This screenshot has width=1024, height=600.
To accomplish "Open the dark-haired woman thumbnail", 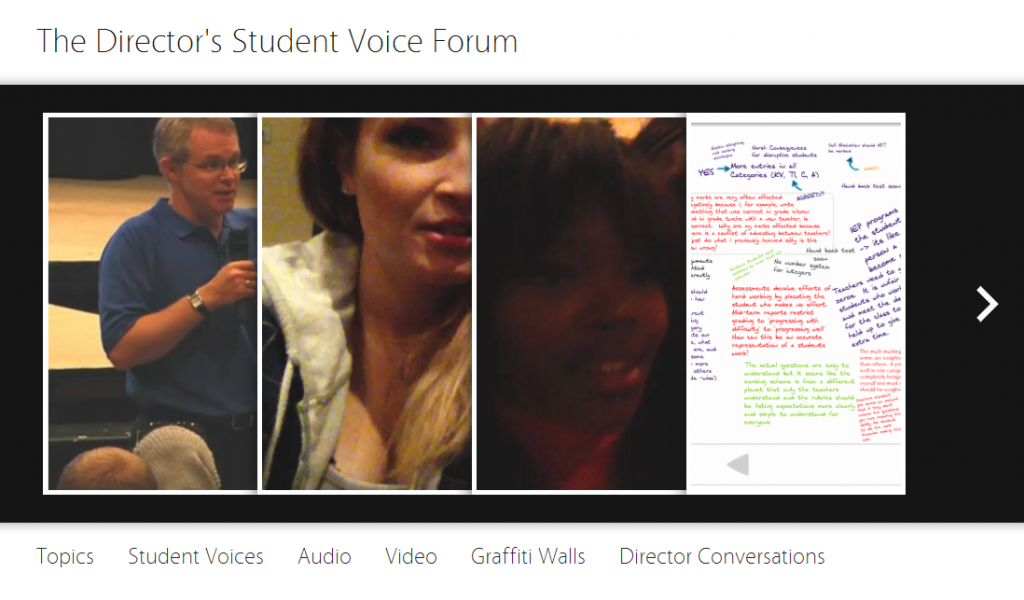I will coord(580,304).
